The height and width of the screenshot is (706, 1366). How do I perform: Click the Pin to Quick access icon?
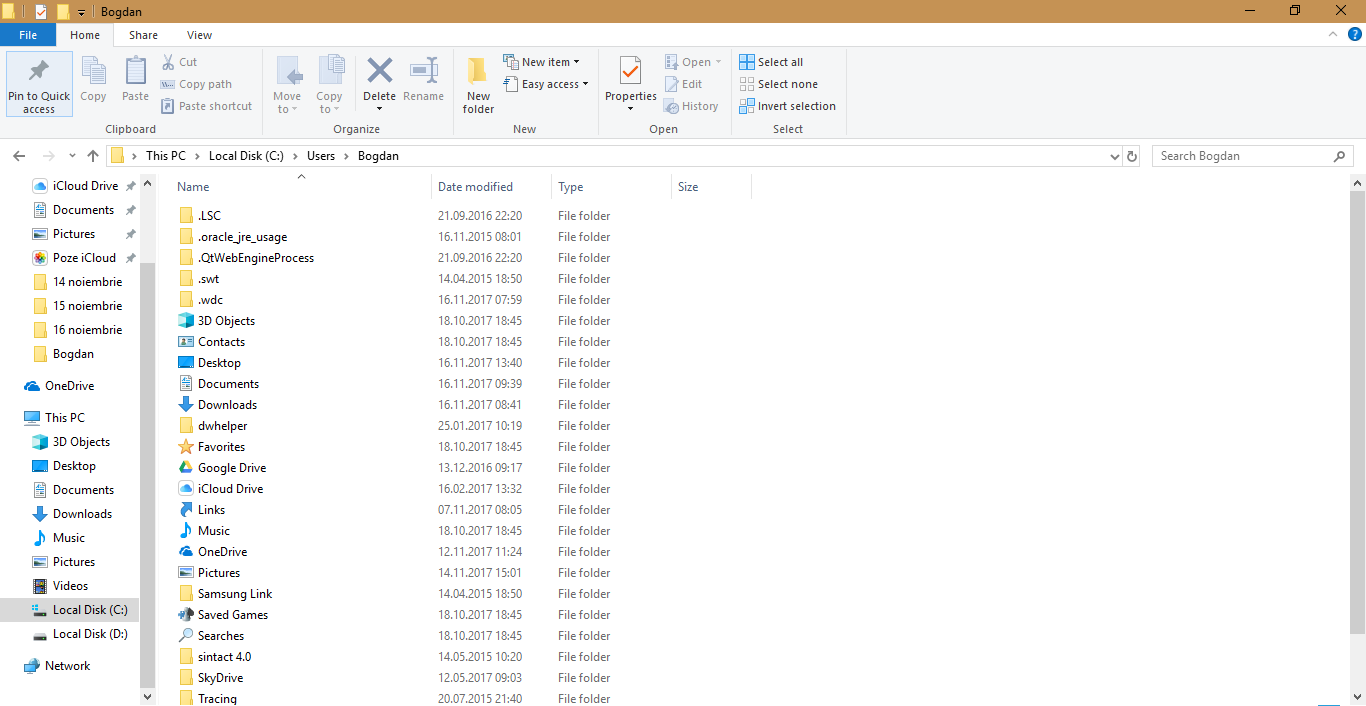click(39, 72)
